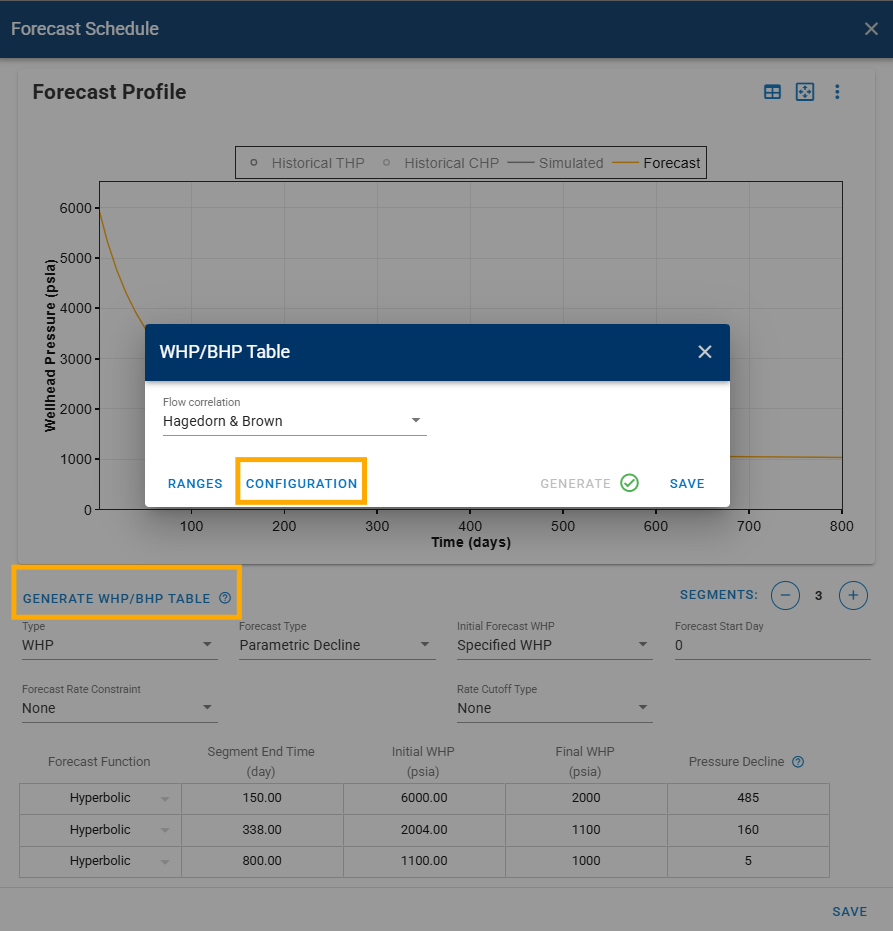
Task: Click SAVE in the WHP/BHP Table dialog
Action: [x=687, y=484]
